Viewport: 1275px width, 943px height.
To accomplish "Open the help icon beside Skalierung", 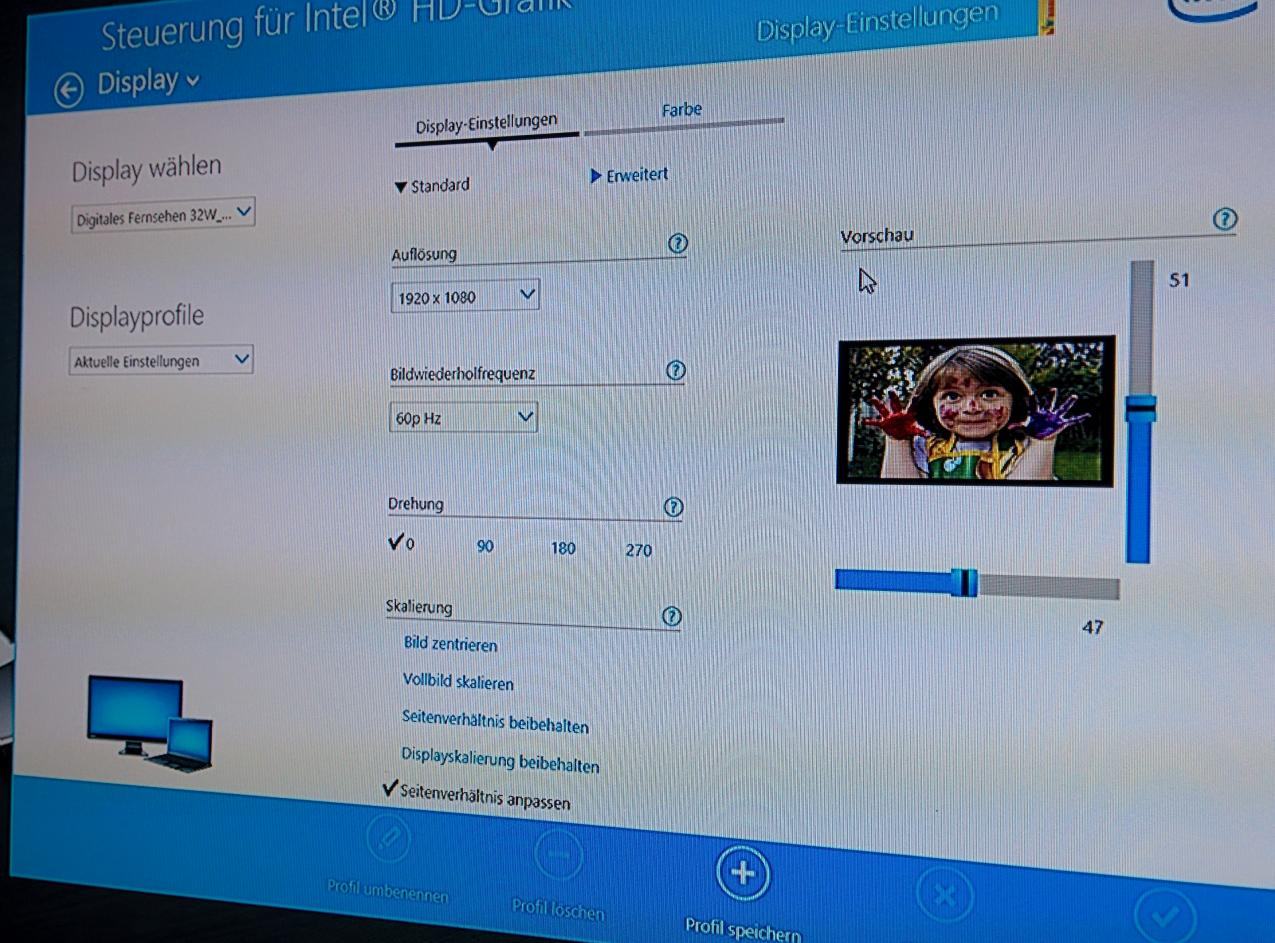I will (x=672, y=616).
